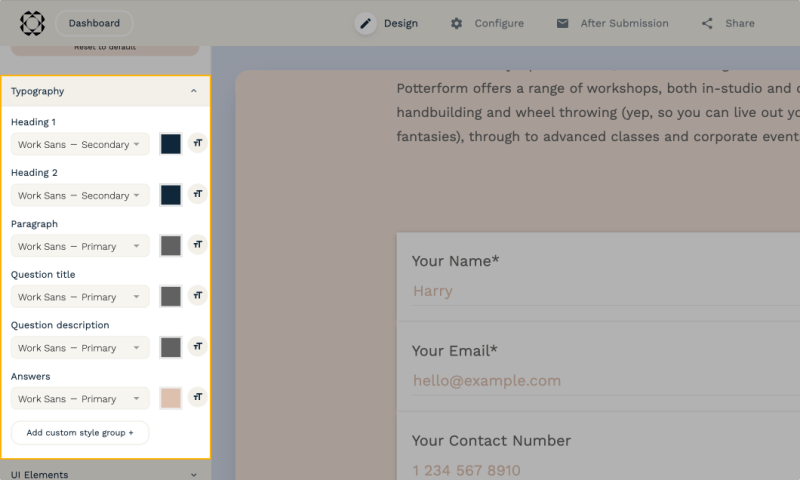Open the After Submission tab

[x=612, y=23]
